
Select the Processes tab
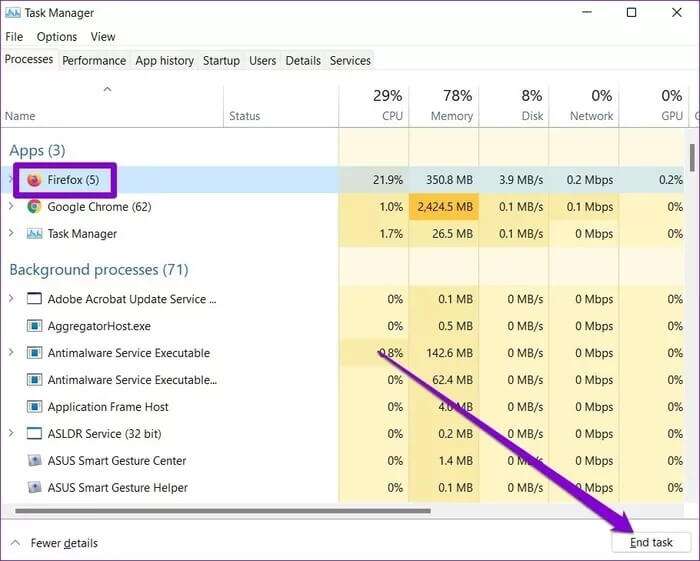click(29, 59)
